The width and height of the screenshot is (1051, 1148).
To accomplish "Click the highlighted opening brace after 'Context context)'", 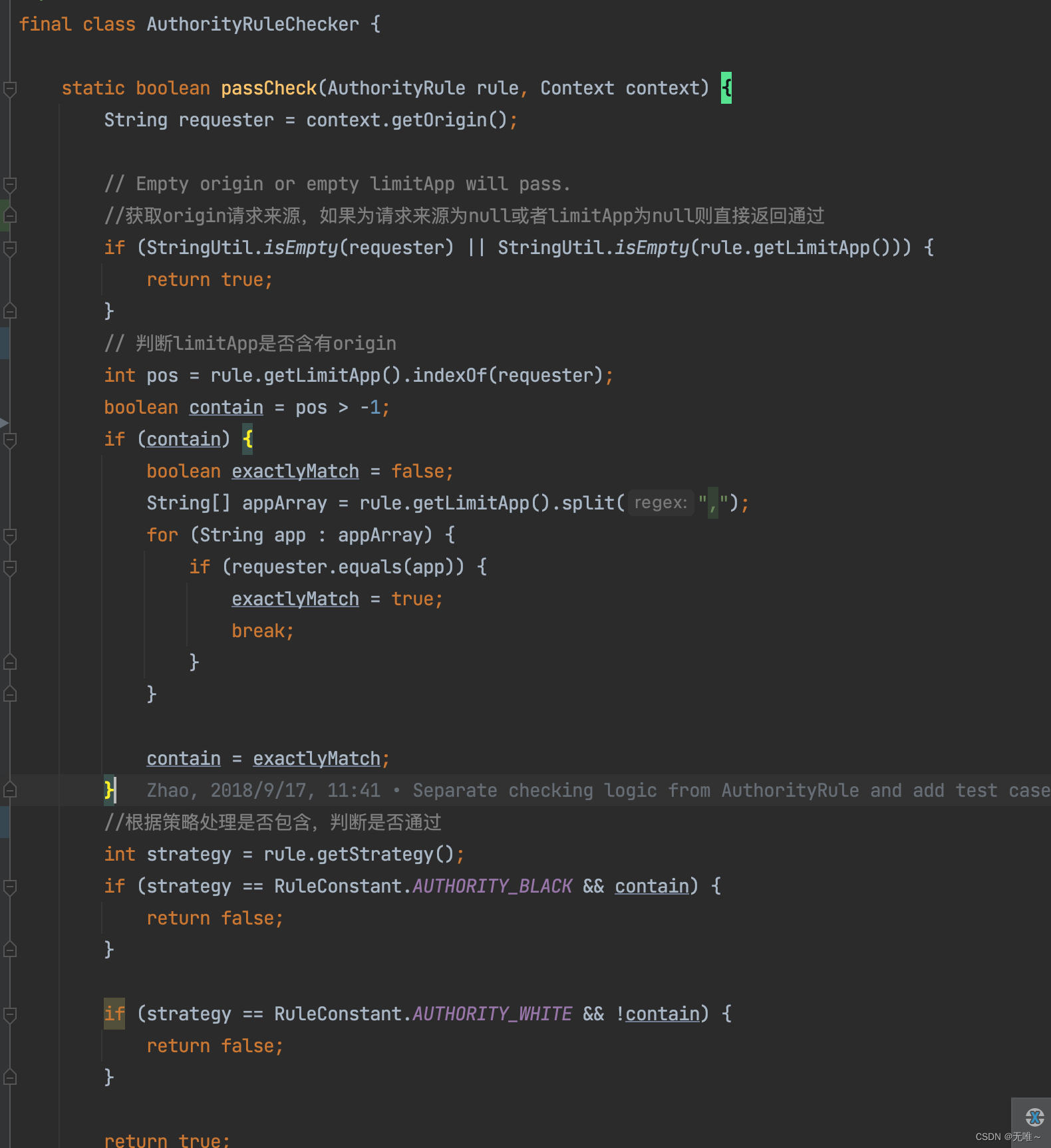I will point(726,88).
